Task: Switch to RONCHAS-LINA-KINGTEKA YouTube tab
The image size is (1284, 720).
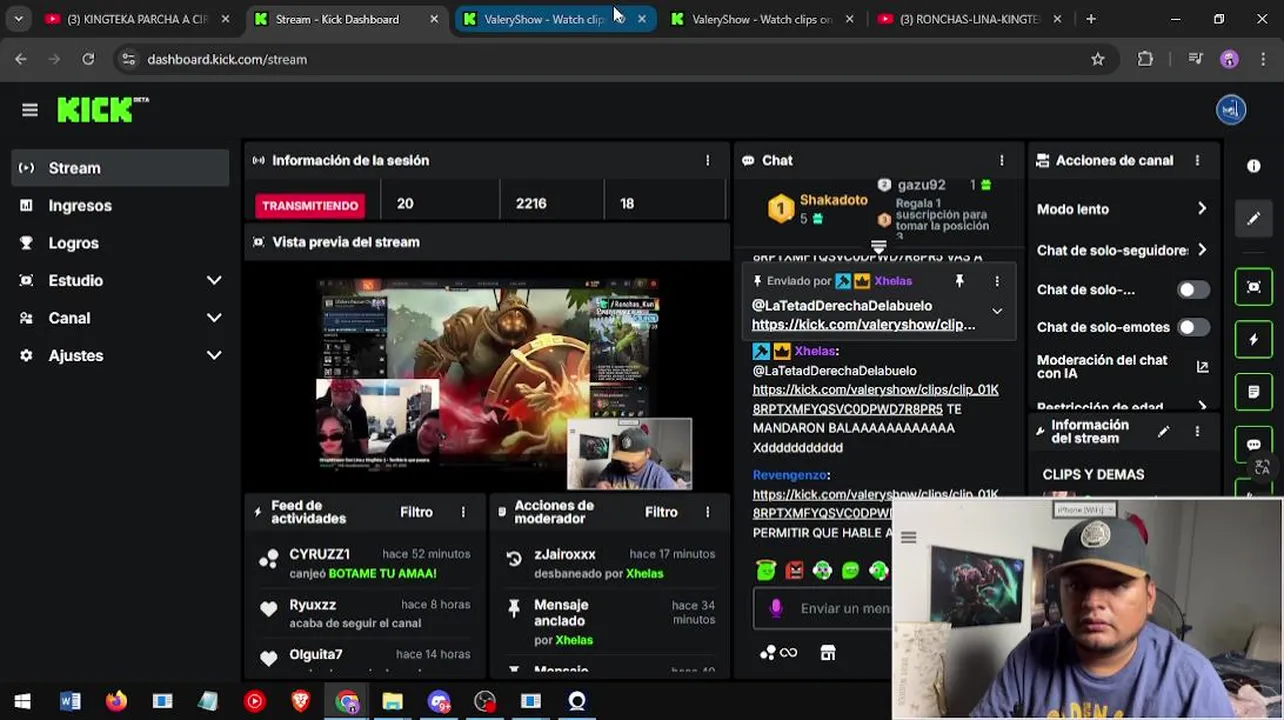Action: [x=968, y=19]
